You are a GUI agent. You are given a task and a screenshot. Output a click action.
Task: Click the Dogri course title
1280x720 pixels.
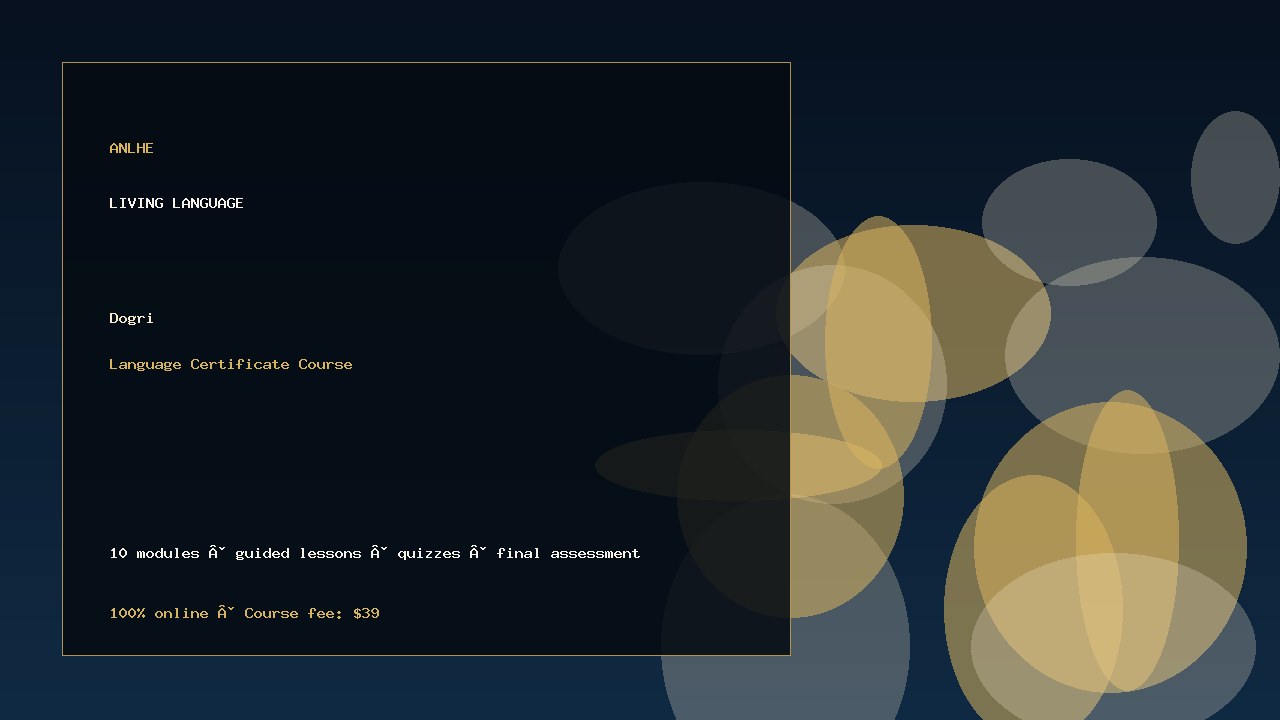pyautogui.click(x=131, y=318)
